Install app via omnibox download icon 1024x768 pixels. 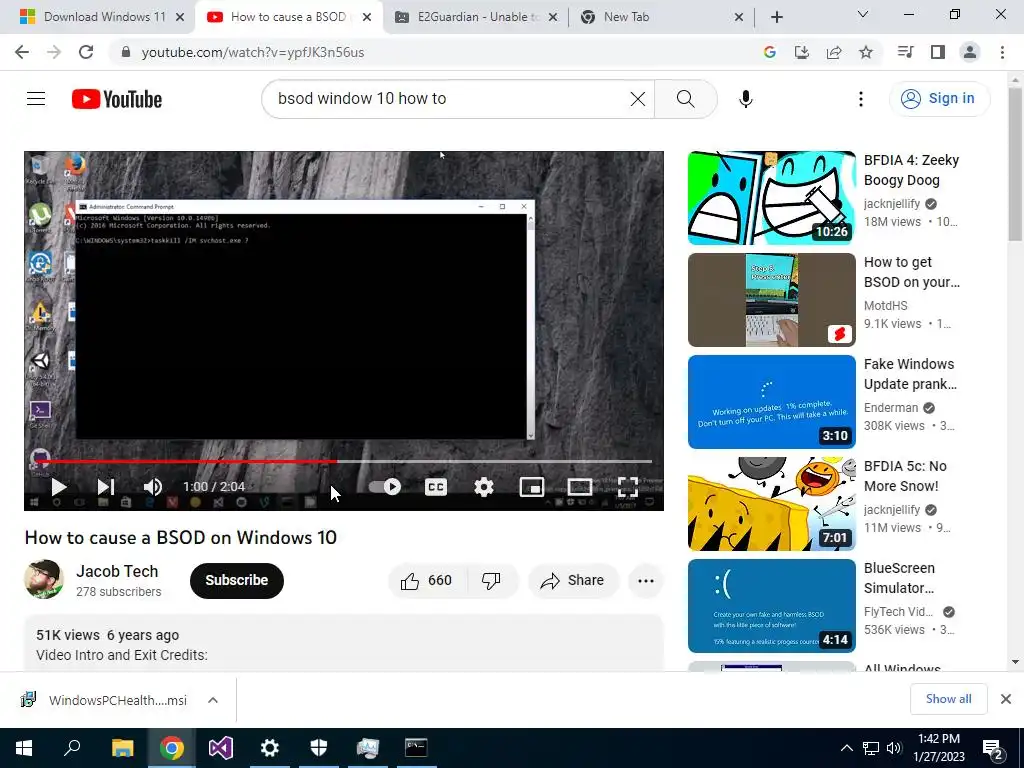click(801, 52)
